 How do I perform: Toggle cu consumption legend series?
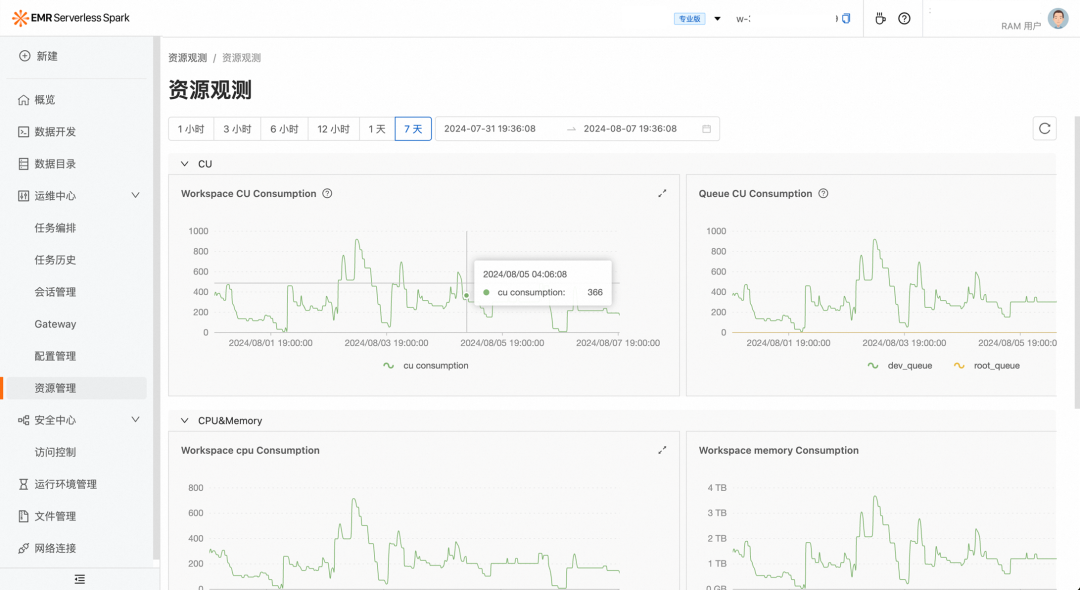coord(426,366)
